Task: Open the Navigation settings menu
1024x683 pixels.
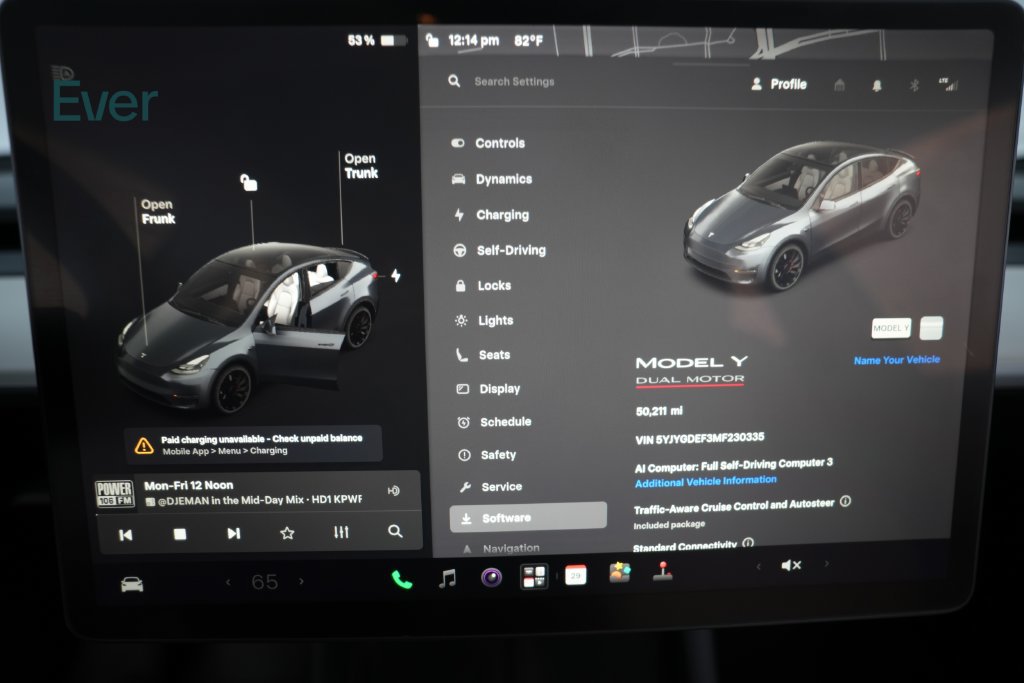Action: [501, 548]
